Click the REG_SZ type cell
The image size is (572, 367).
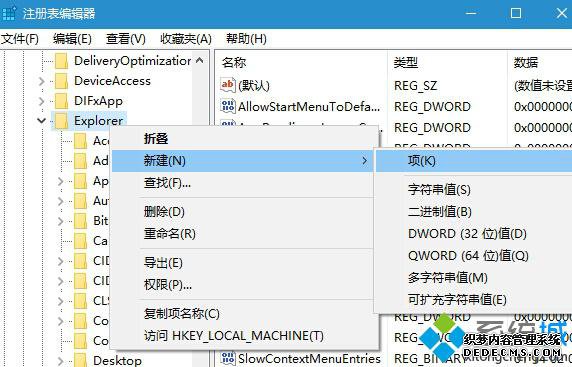415,86
